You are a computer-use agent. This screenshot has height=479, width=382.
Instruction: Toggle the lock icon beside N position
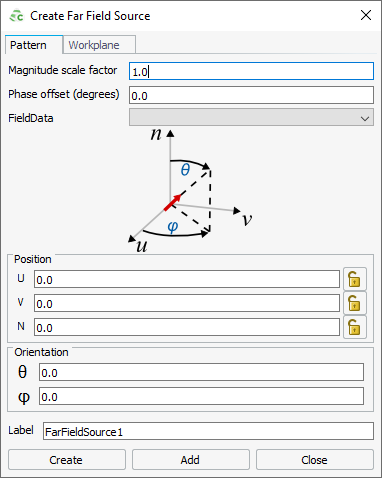click(x=355, y=327)
